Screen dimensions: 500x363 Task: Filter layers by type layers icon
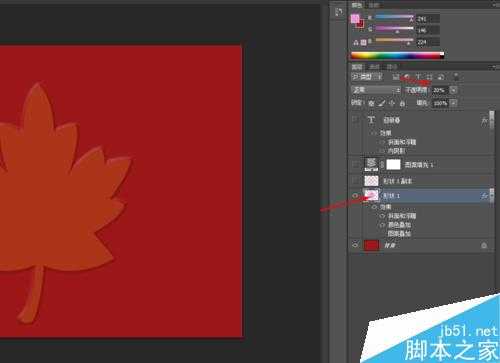tap(418, 77)
